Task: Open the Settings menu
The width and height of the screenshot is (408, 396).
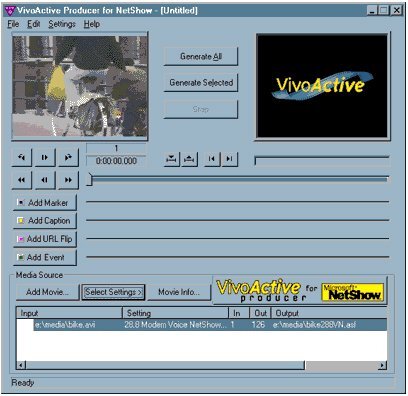Action: [62, 24]
